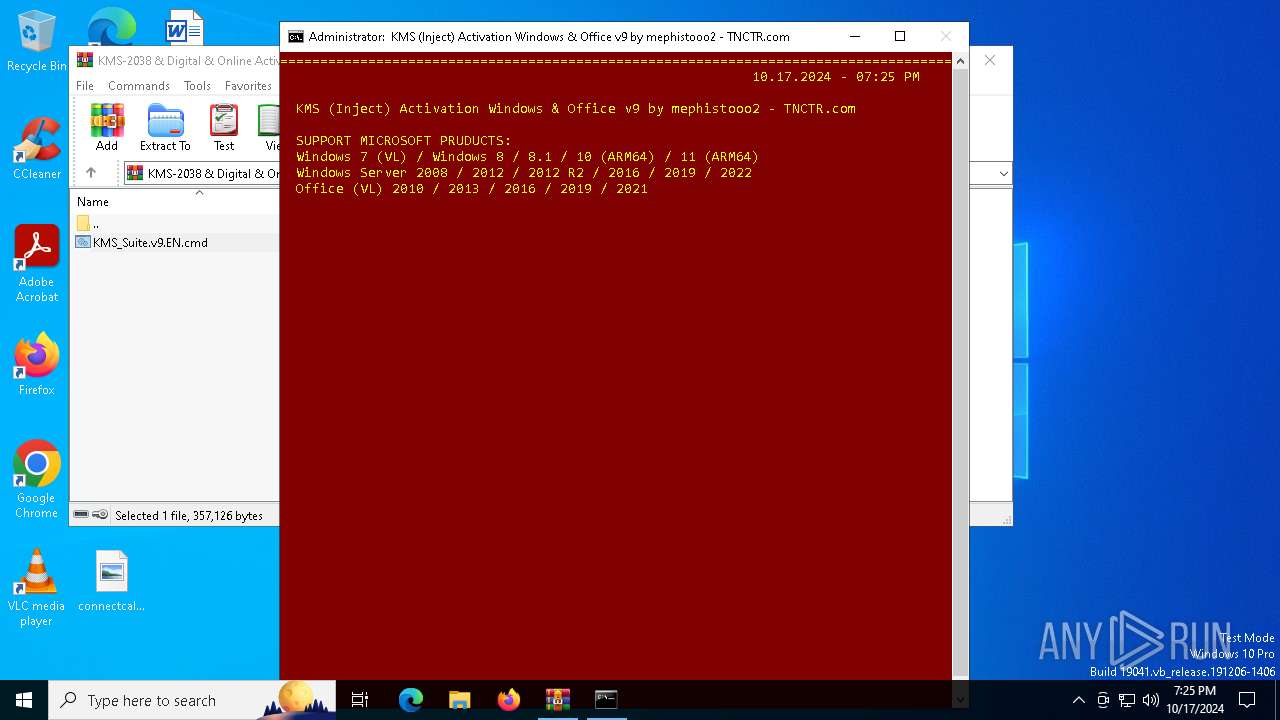The width and height of the screenshot is (1280, 720).
Task: Switch to the command prompt taskbar icon
Action: tap(606, 700)
